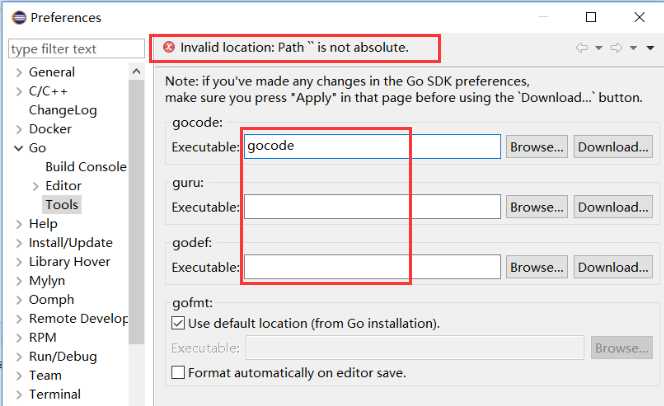
Task: Focus the guru Executable input field
Action: pyautogui.click(x=371, y=207)
